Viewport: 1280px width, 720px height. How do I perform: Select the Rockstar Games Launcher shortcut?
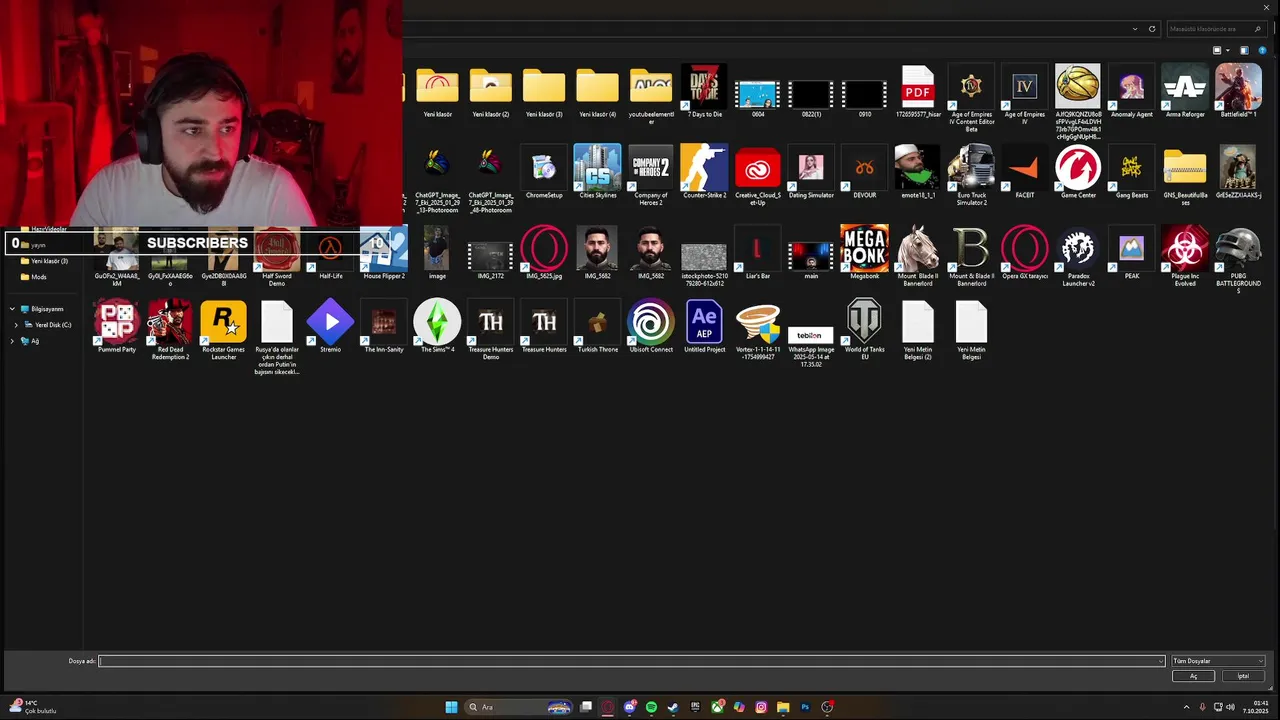tap(224, 330)
